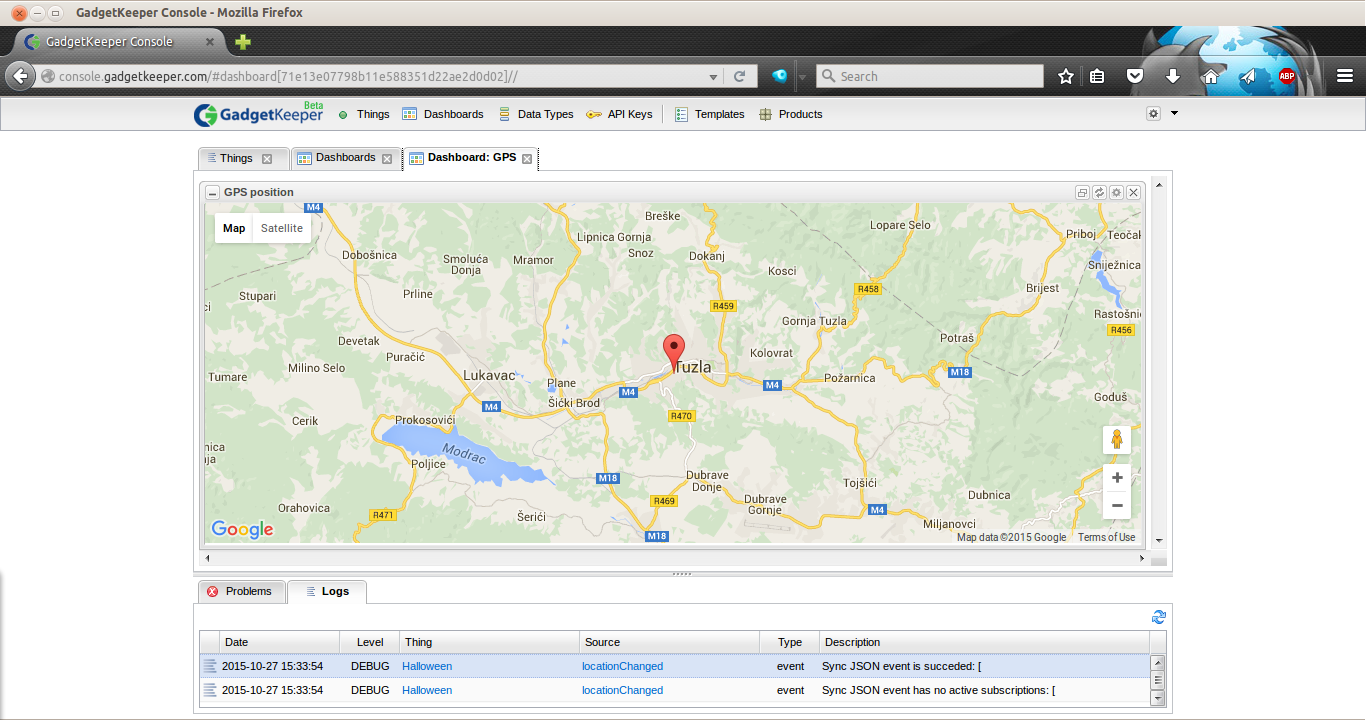The width and height of the screenshot is (1366, 720).
Task: Collapse the GPS position panel
Action: (213, 193)
